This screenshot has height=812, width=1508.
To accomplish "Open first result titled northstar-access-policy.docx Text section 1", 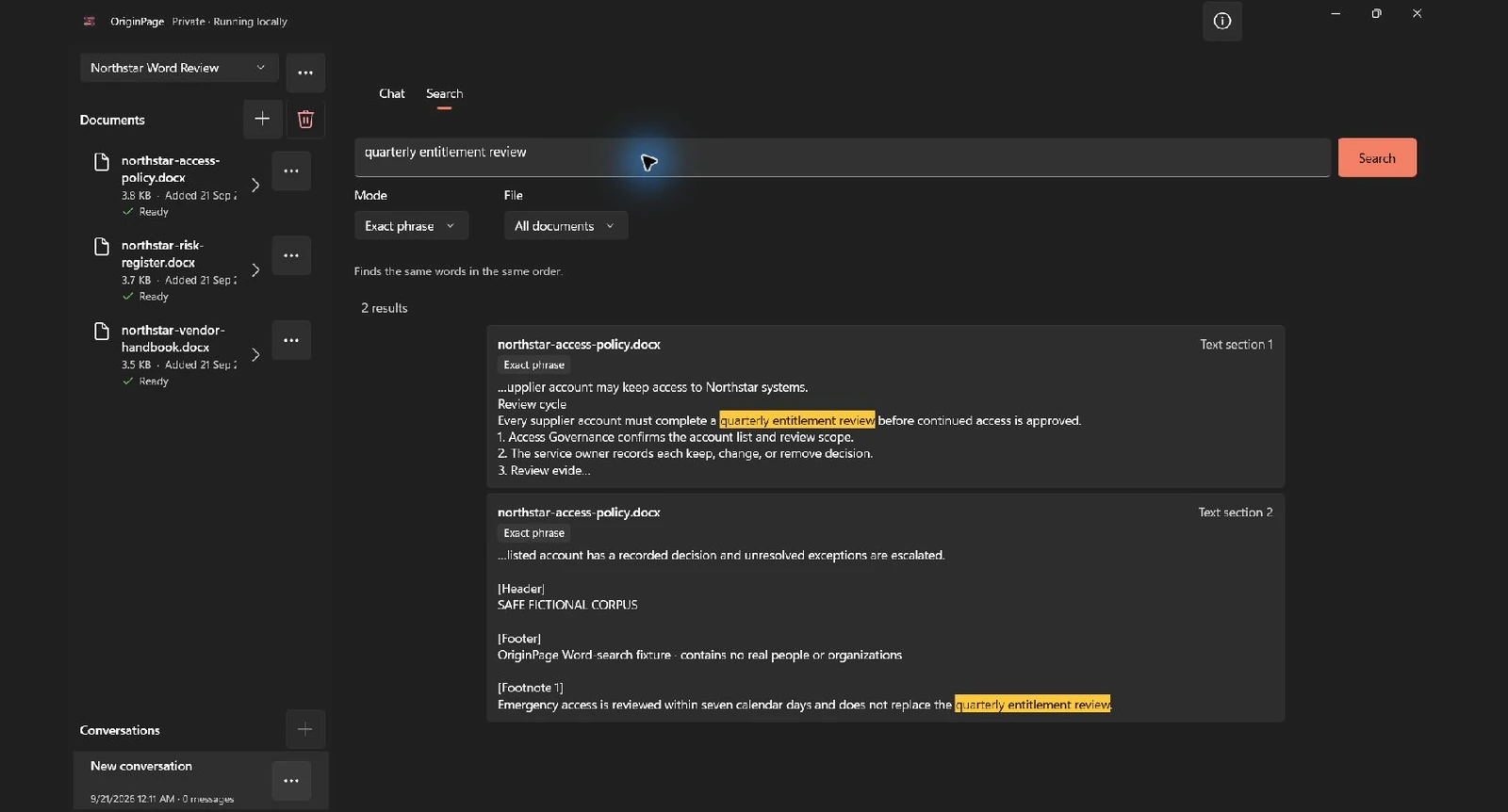I will coord(579,345).
